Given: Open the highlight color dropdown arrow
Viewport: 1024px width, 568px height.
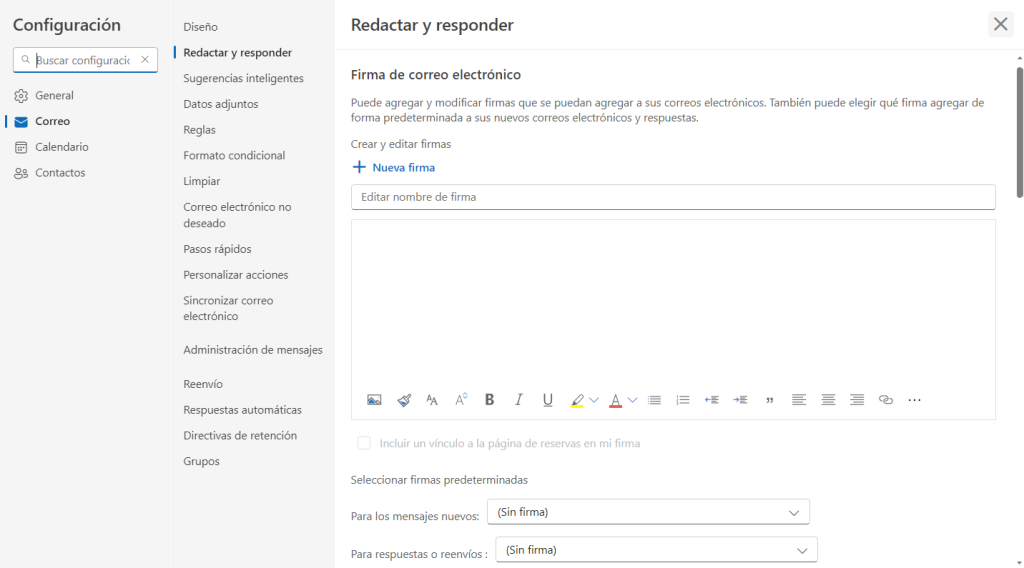Looking at the screenshot, I should pyautogui.click(x=594, y=400).
